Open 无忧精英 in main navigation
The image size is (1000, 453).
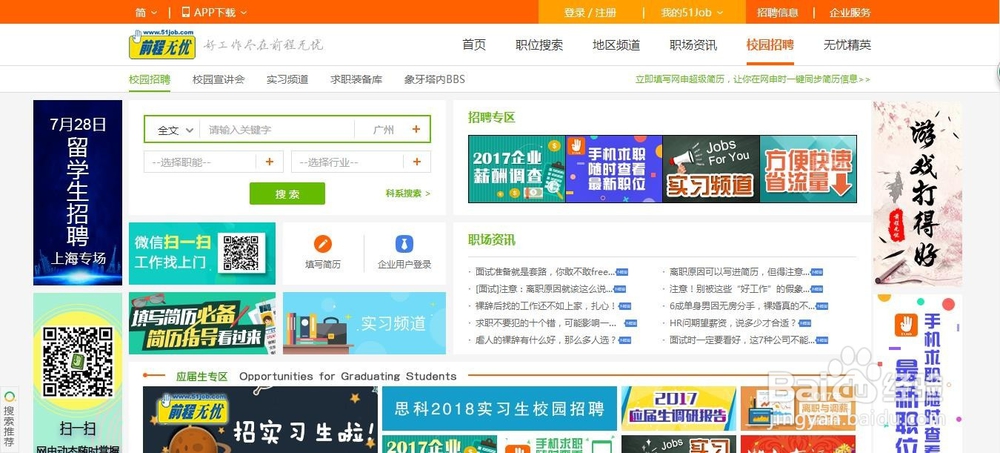(x=847, y=45)
